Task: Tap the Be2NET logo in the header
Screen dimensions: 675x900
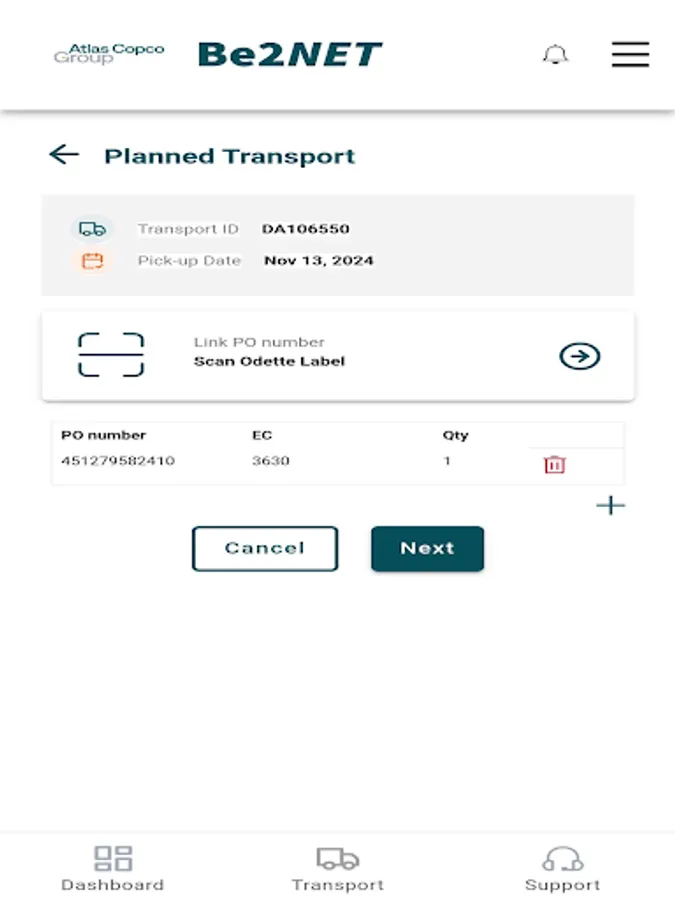Action: (291, 54)
